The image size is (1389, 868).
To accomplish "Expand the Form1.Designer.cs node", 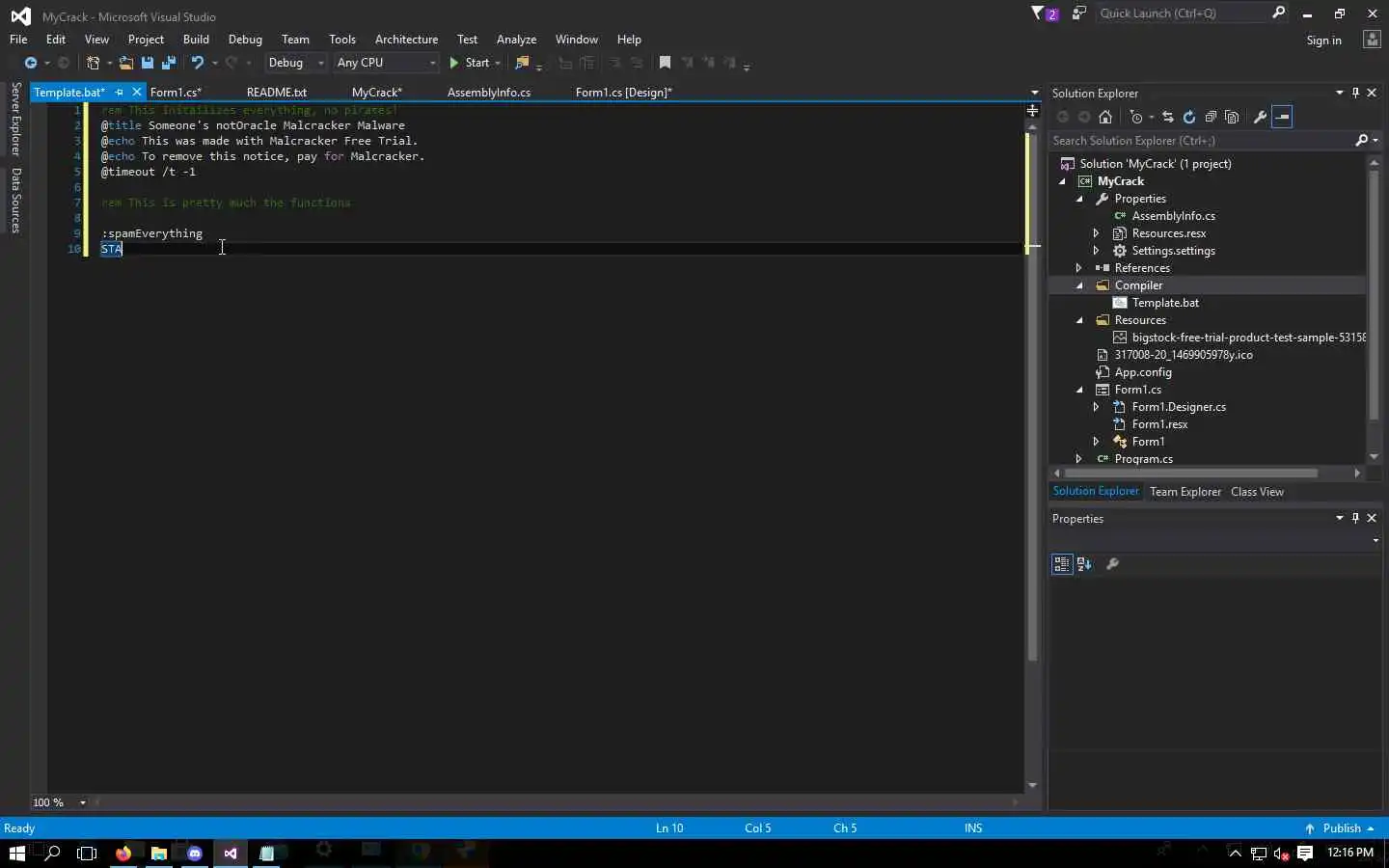I will (1097, 407).
